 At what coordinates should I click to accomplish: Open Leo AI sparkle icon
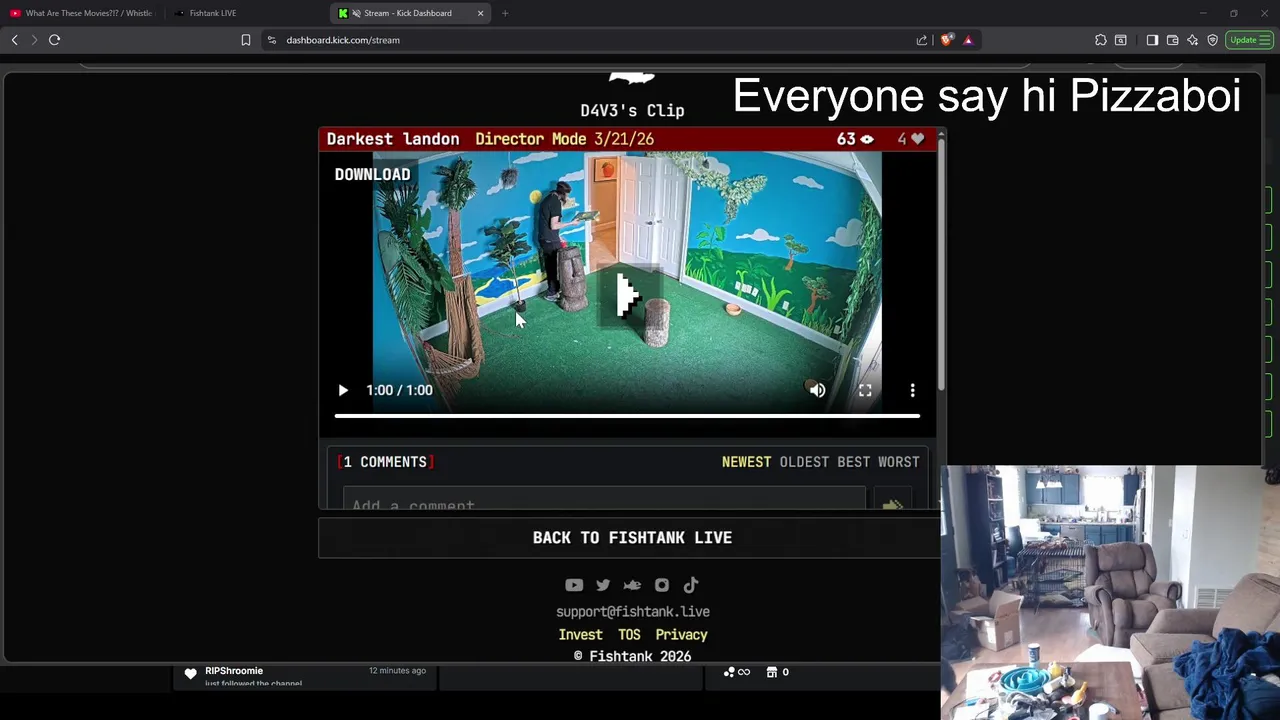point(1192,40)
